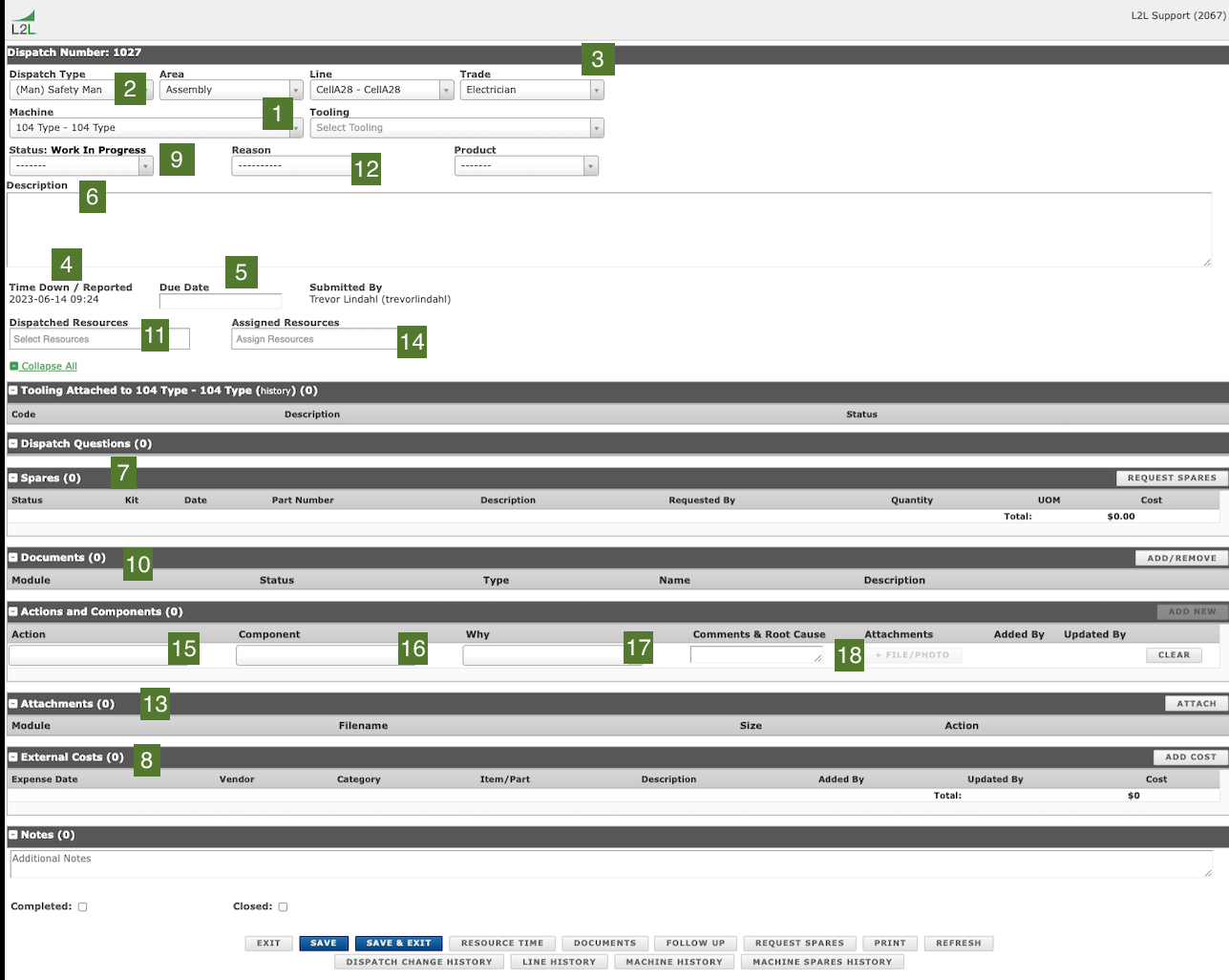Collapse the Actions and Components section icon
The height and width of the screenshot is (980, 1229).
pyautogui.click(x=11, y=611)
